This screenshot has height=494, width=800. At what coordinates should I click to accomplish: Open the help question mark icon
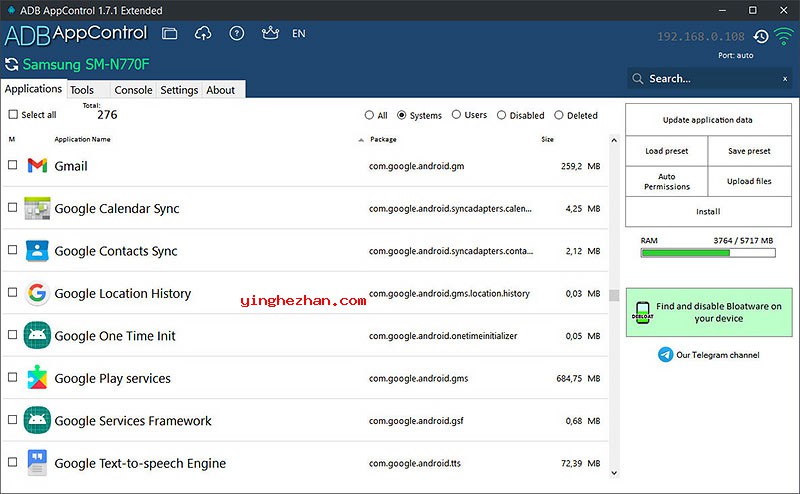coord(236,34)
